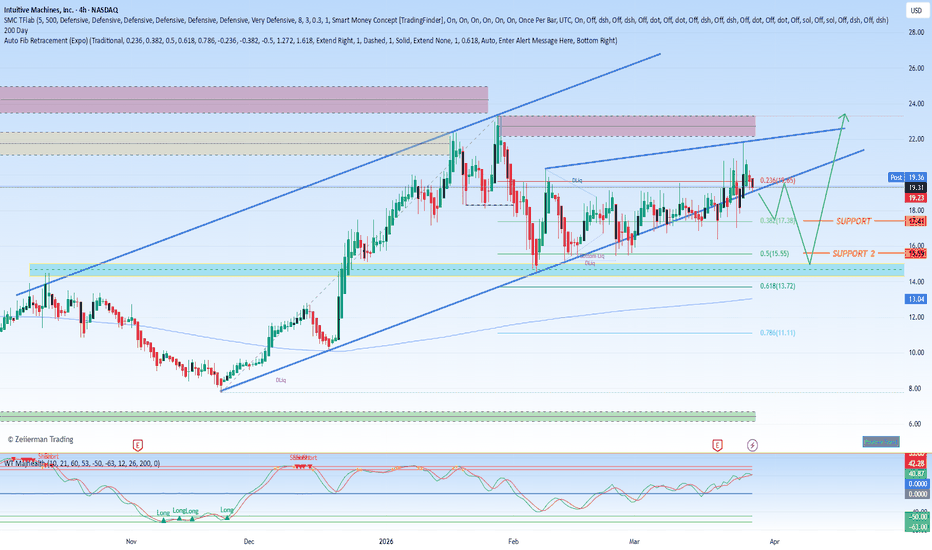The width and height of the screenshot is (932, 550).
Task: Open the earnings marker in late March
Action: tap(717, 445)
